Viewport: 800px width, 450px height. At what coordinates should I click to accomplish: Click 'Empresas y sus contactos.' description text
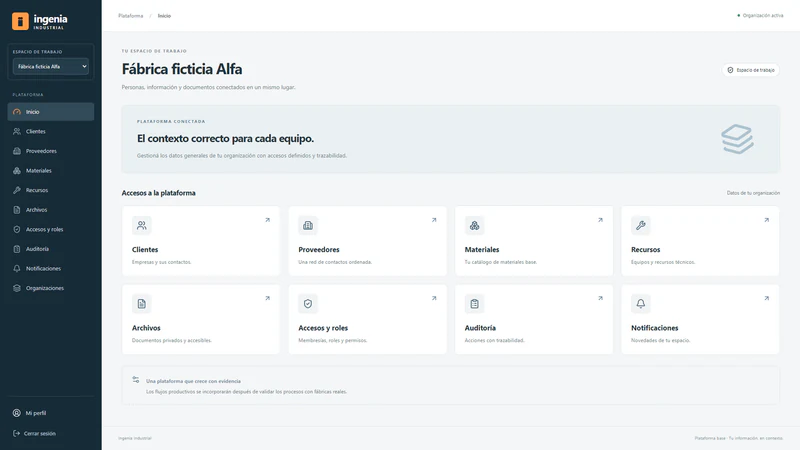161,262
